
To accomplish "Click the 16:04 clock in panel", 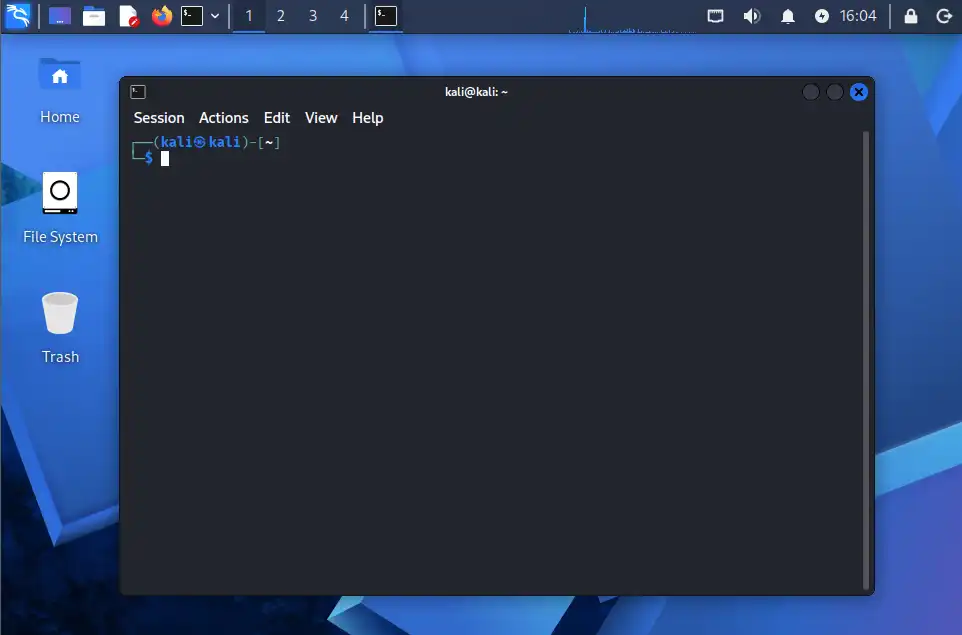I will tap(858, 16).
